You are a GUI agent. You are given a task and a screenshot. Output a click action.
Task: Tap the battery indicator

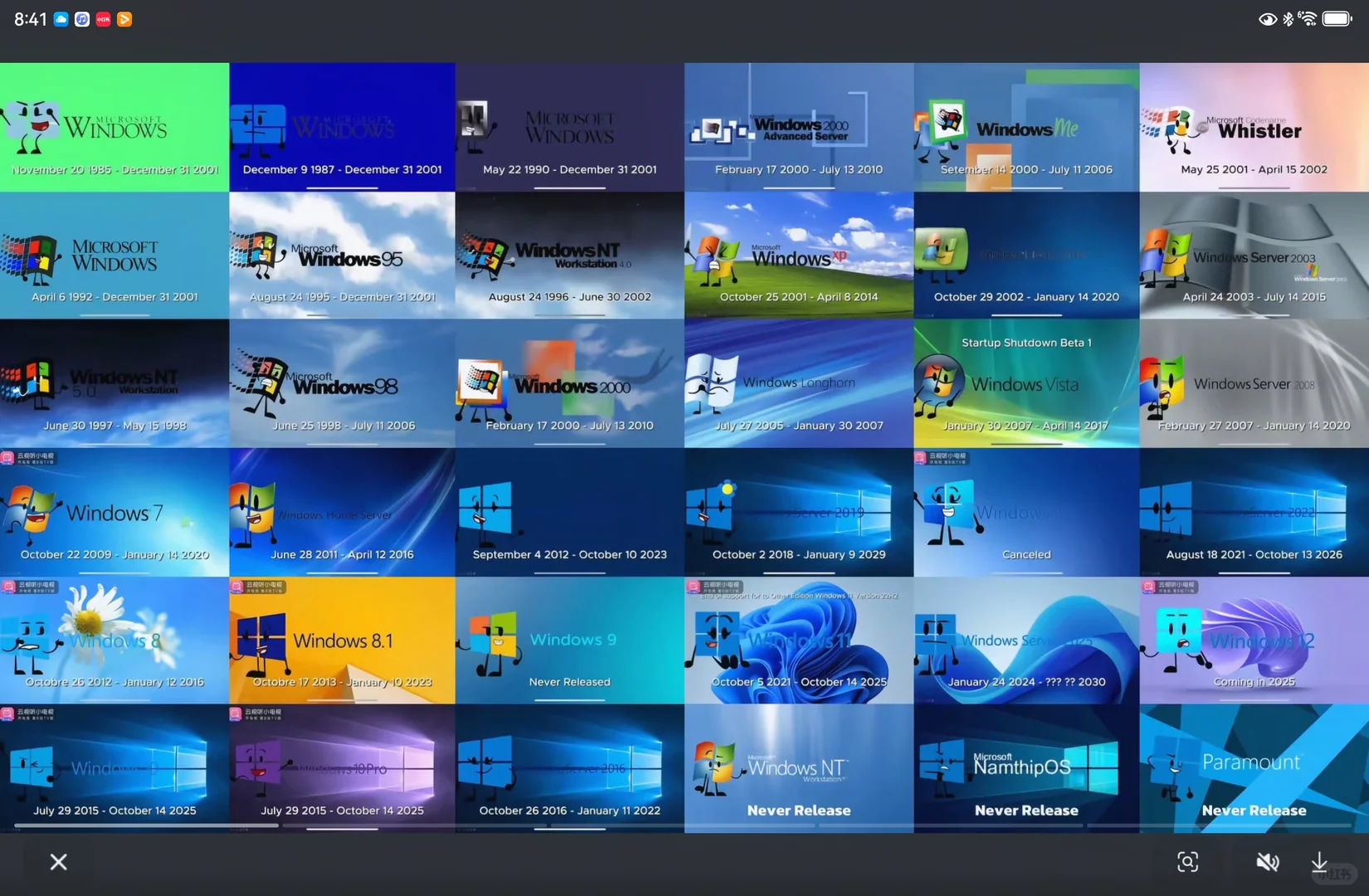coord(1337,18)
